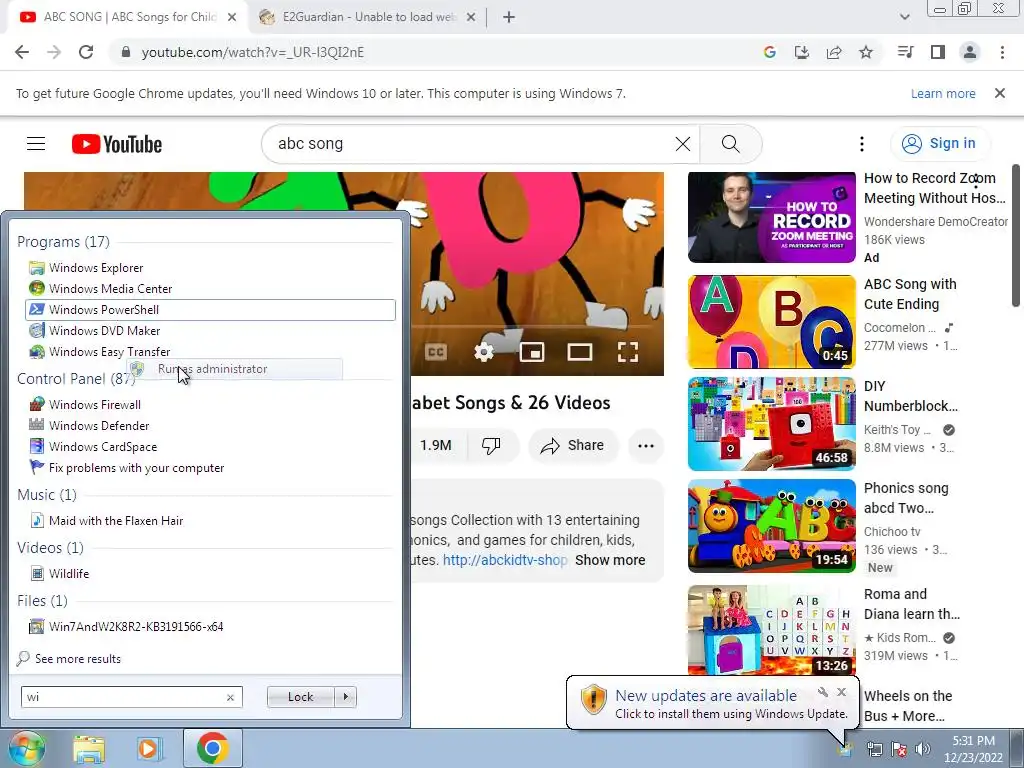Screen dimensions: 1024x768
Task: Open Chrome share page icon
Action: (x=834, y=52)
